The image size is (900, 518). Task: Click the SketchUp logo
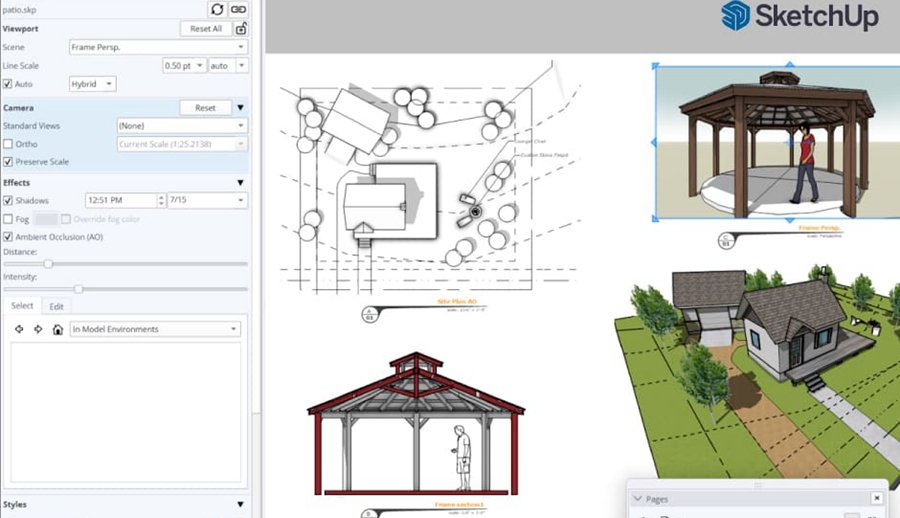(800, 16)
